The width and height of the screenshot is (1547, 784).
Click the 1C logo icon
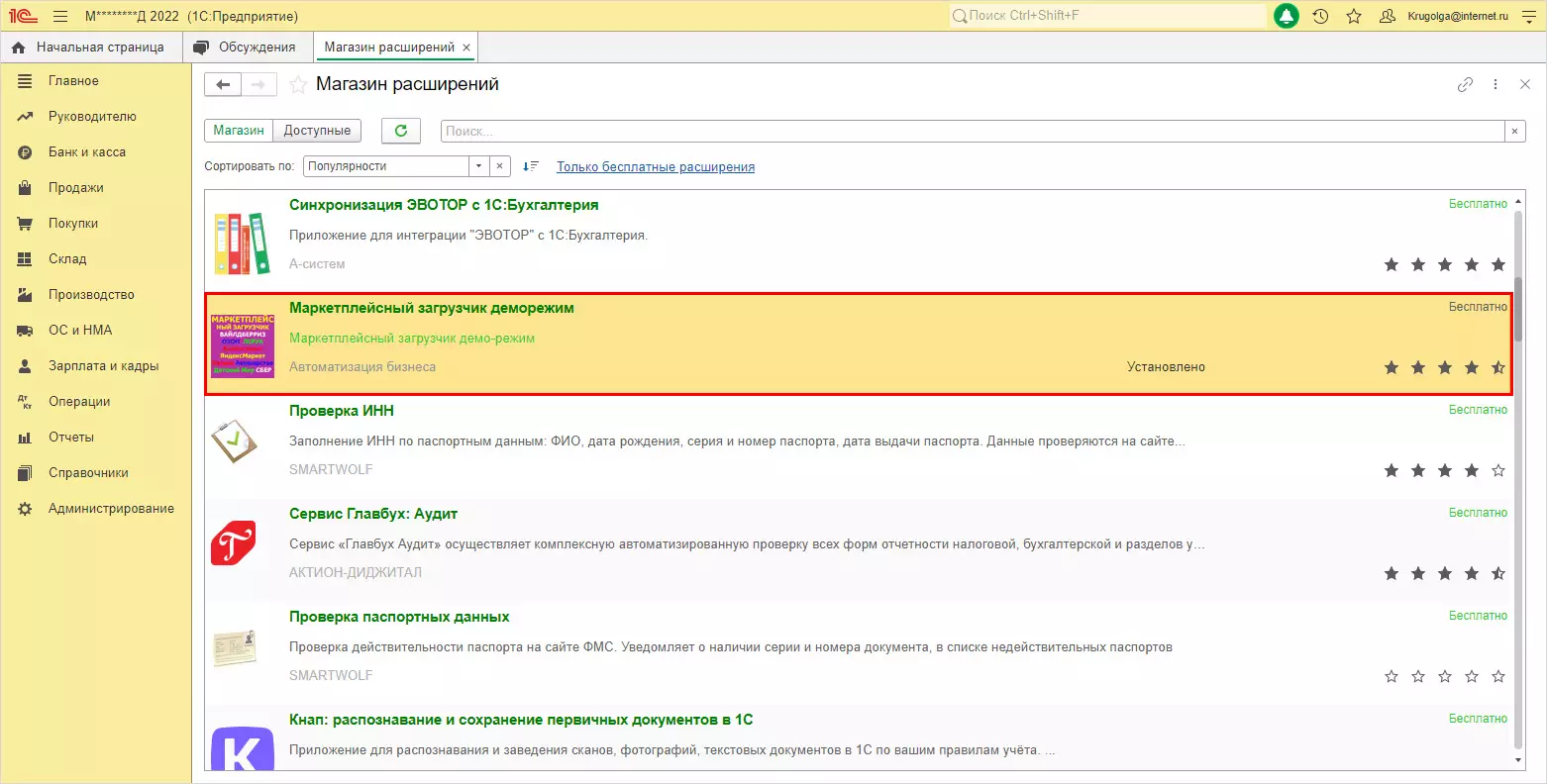(23, 16)
